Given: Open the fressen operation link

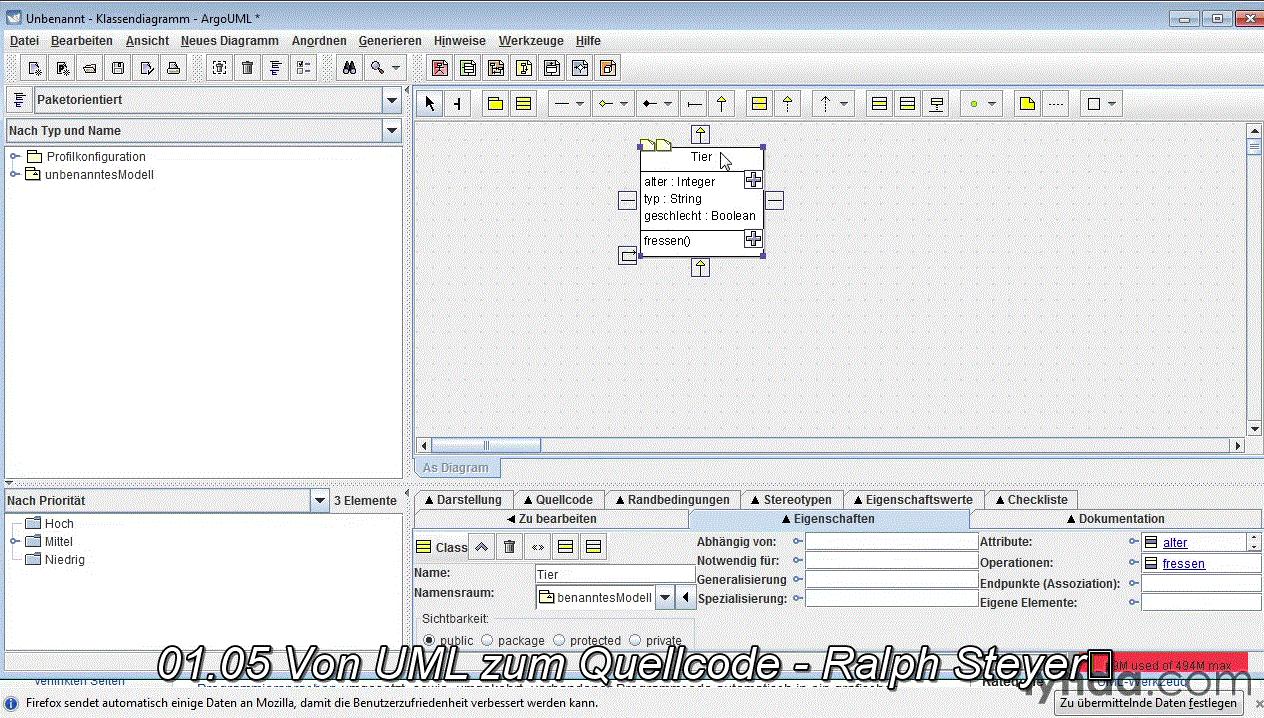Looking at the screenshot, I should (x=1184, y=564).
